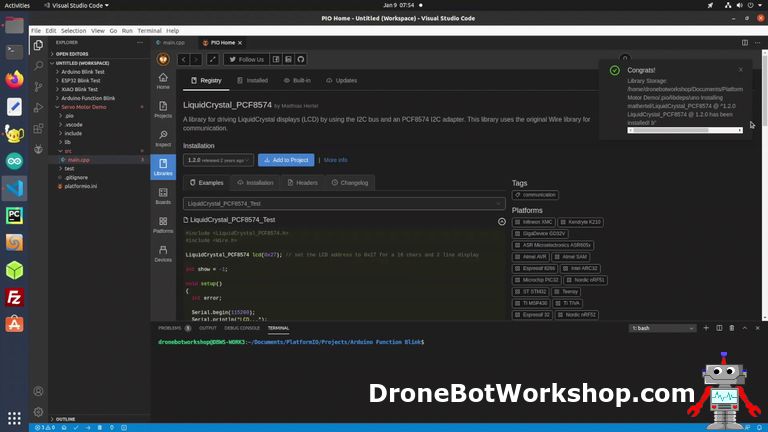Open platformio.ini file
The width and height of the screenshot is (768, 432).
click(x=81, y=186)
